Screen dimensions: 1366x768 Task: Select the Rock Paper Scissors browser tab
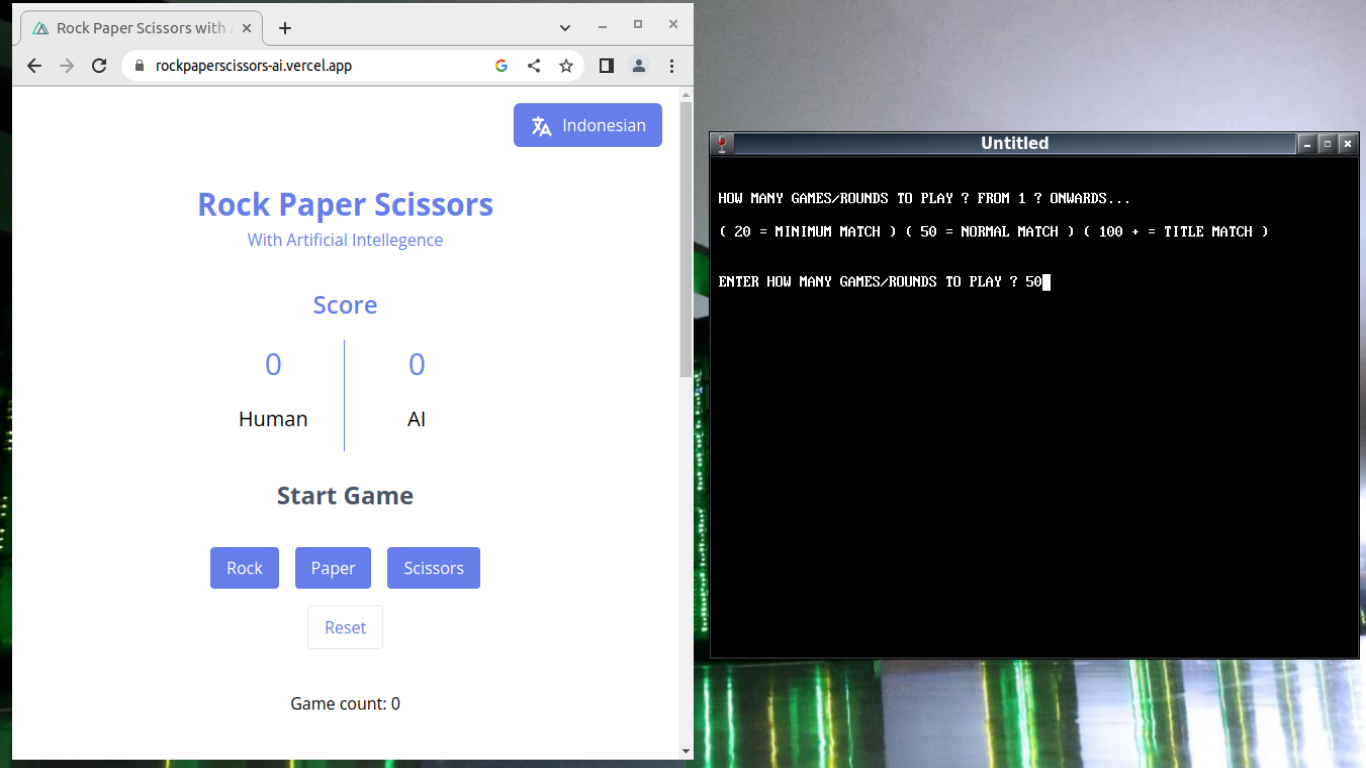[x=142, y=28]
